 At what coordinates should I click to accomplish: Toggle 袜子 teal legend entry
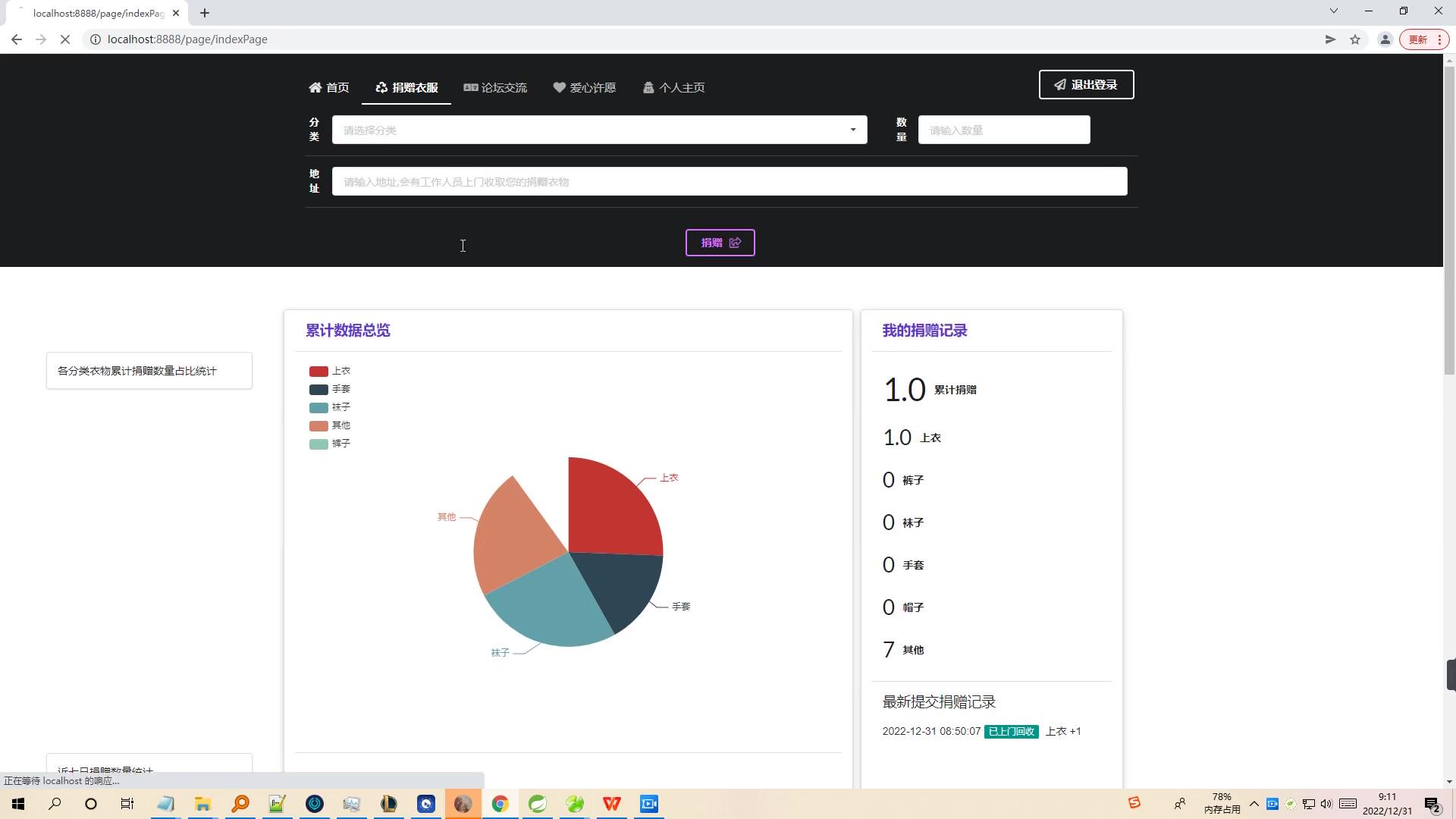coord(331,407)
